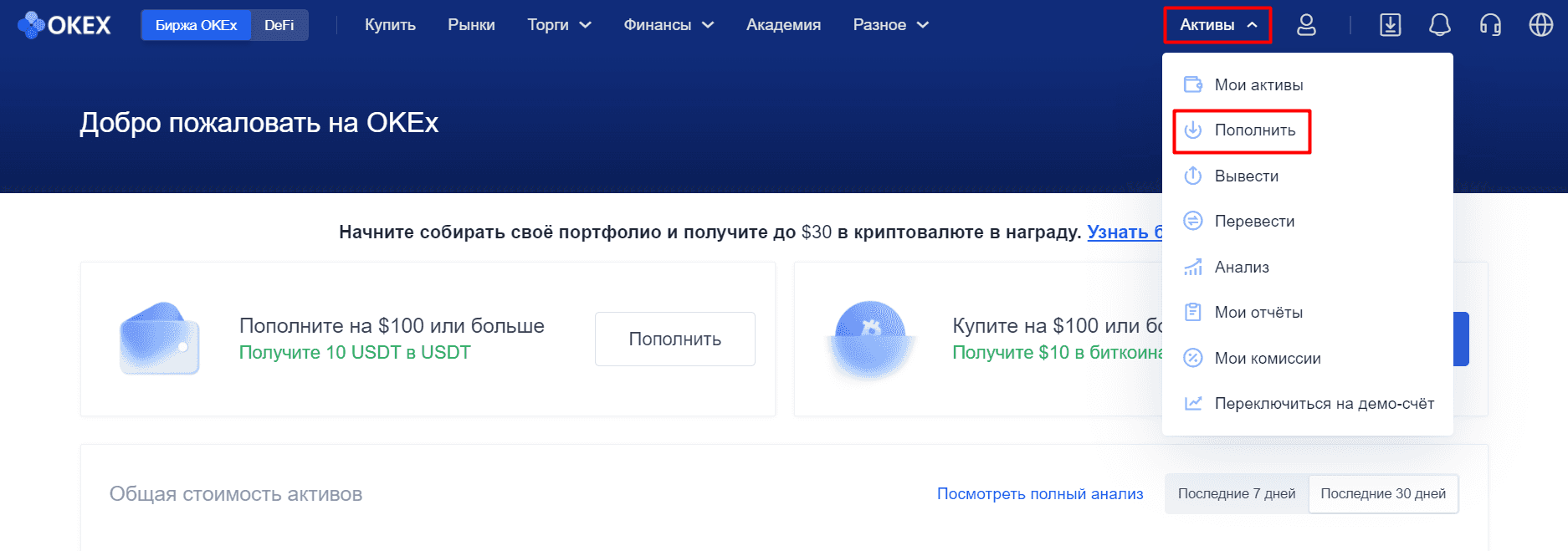1568x551 pixels.
Task: Expand the Торги dropdown
Action: pyautogui.click(x=559, y=25)
